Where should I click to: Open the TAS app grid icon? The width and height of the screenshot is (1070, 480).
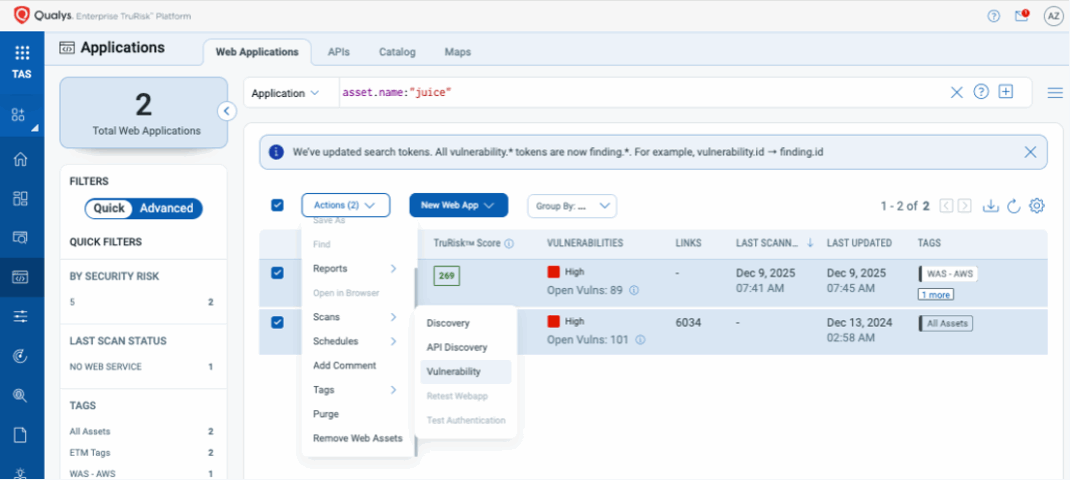[21, 53]
